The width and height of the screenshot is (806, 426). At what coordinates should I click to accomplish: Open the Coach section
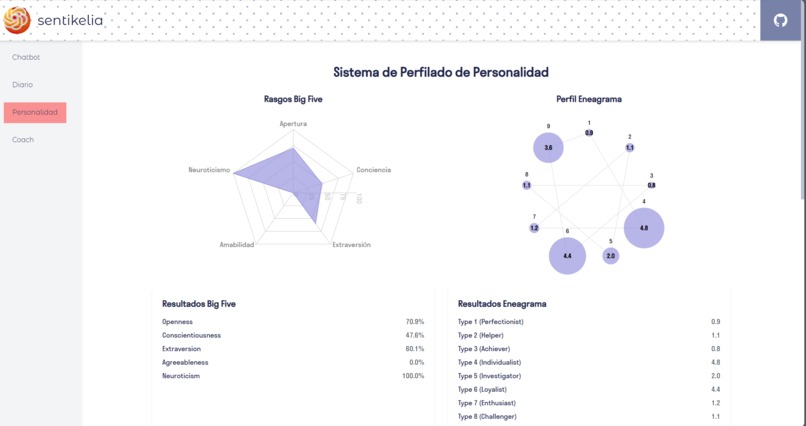[x=23, y=140]
